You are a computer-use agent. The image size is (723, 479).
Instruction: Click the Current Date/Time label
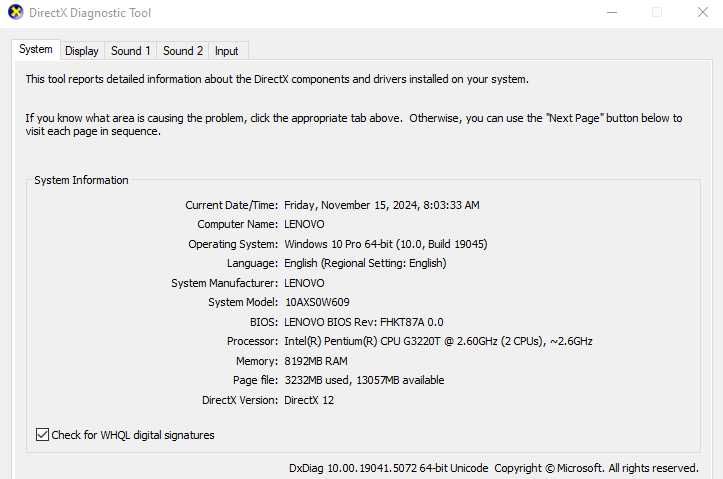[x=231, y=205]
